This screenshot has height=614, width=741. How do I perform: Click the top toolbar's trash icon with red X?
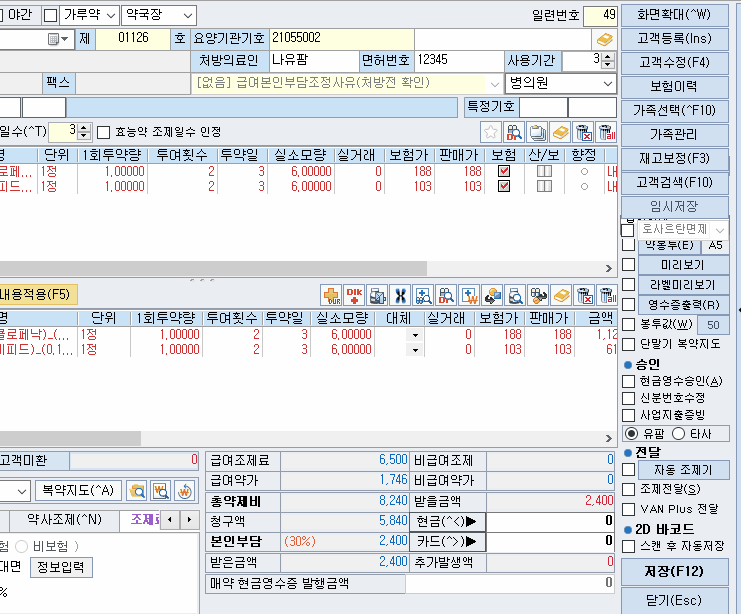(584, 132)
